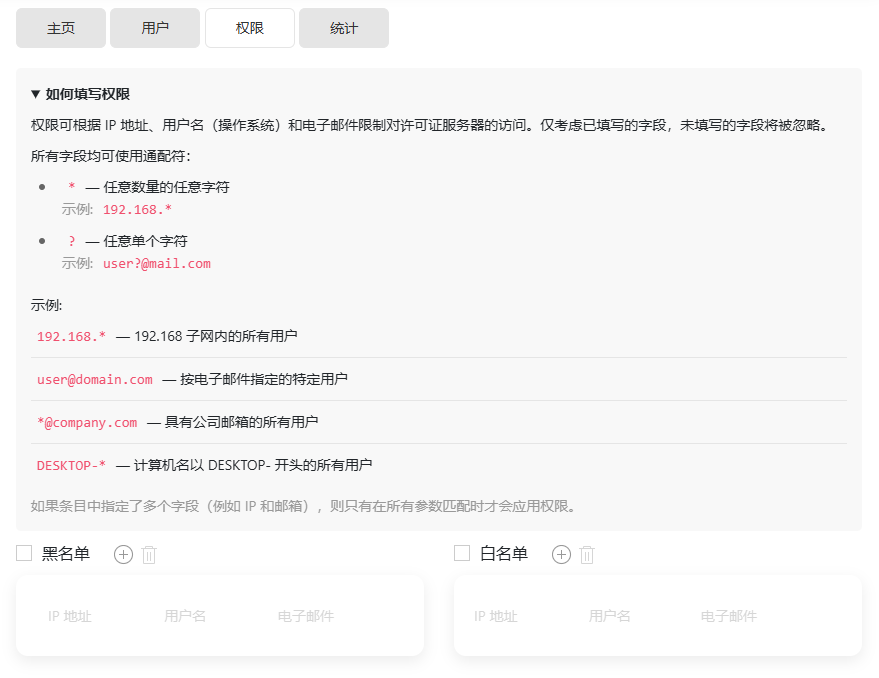Add a new blacklist entry

pos(123,555)
